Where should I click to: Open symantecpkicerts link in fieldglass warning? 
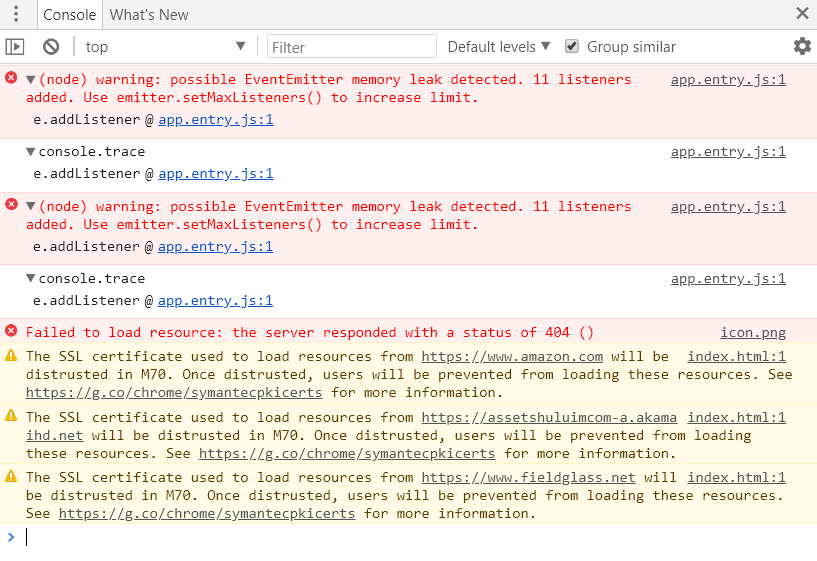(207, 513)
